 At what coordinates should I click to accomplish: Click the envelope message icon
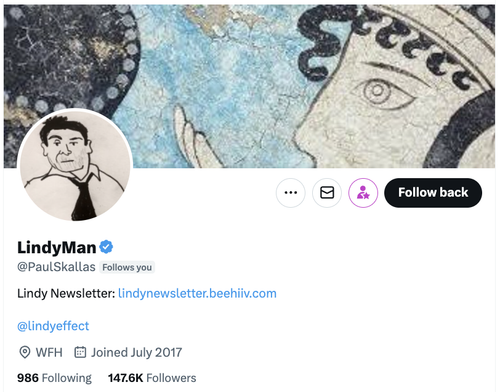(x=327, y=193)
